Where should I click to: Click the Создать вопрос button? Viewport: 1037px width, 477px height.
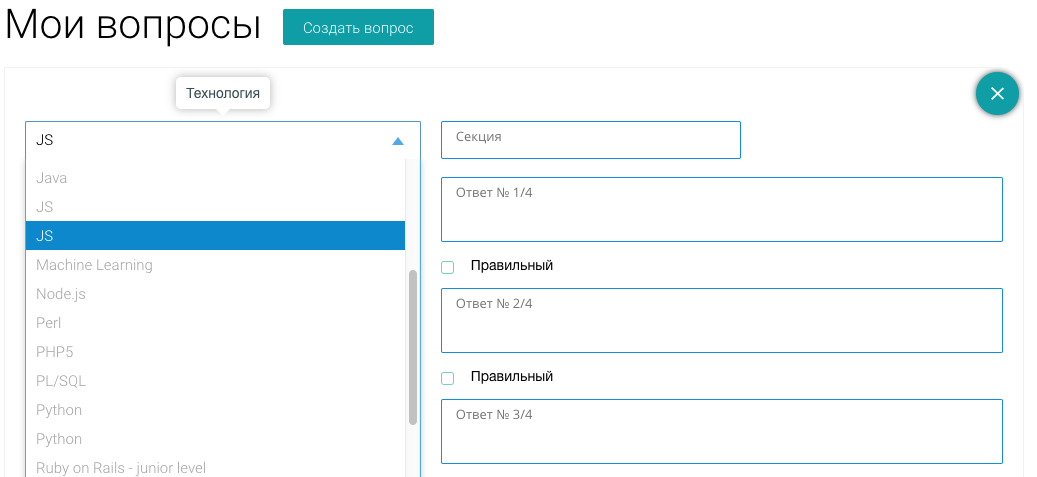358,27
